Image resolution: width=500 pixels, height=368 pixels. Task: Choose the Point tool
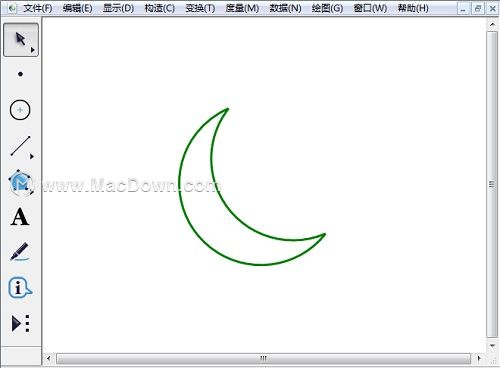[20, 74]
